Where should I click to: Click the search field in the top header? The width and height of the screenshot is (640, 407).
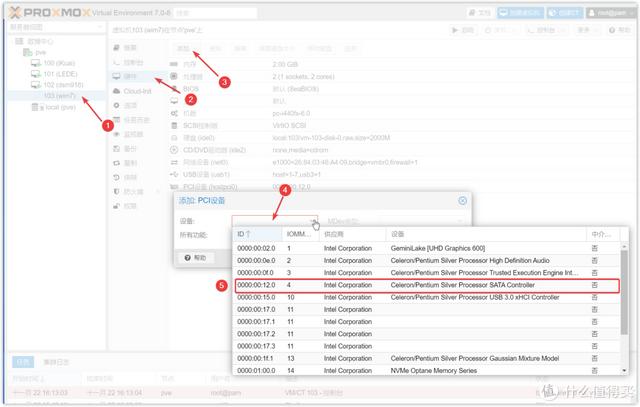pyautogui.click(x=216, y=13)
